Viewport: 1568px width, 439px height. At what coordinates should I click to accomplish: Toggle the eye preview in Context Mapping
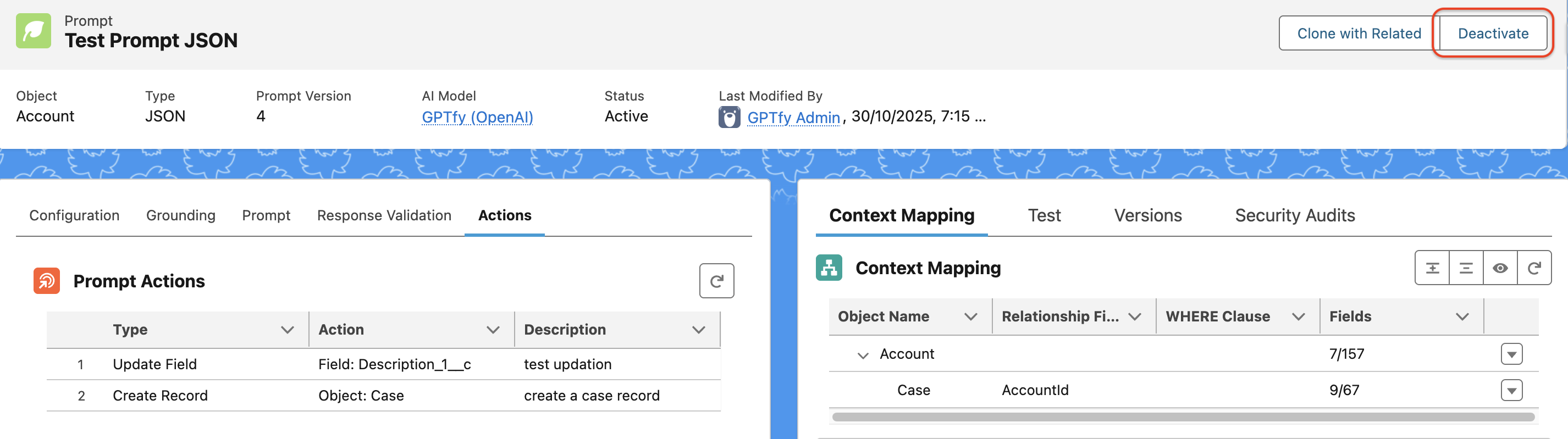tap(1500, 268)
